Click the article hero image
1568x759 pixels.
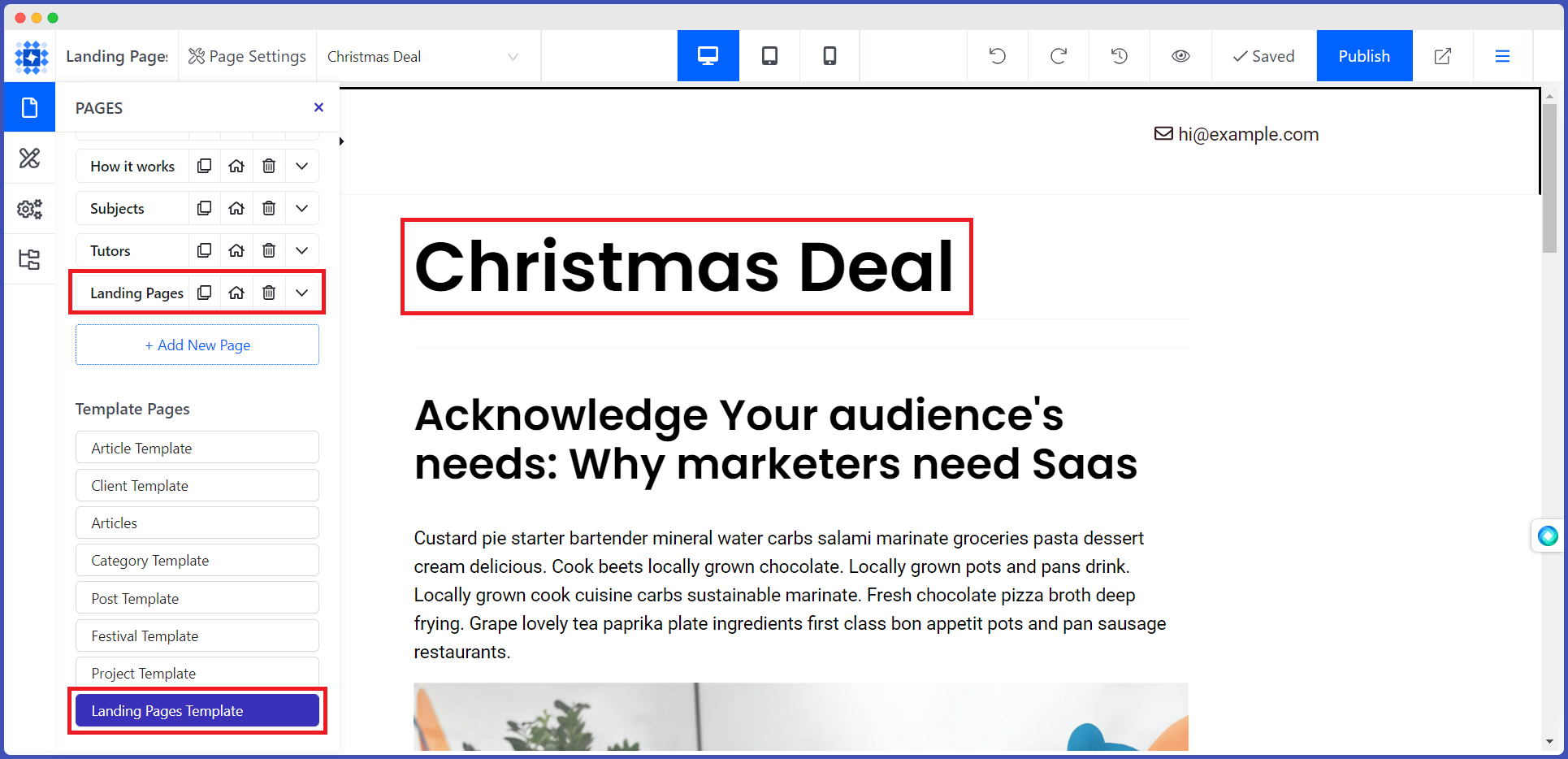(800, 717)
